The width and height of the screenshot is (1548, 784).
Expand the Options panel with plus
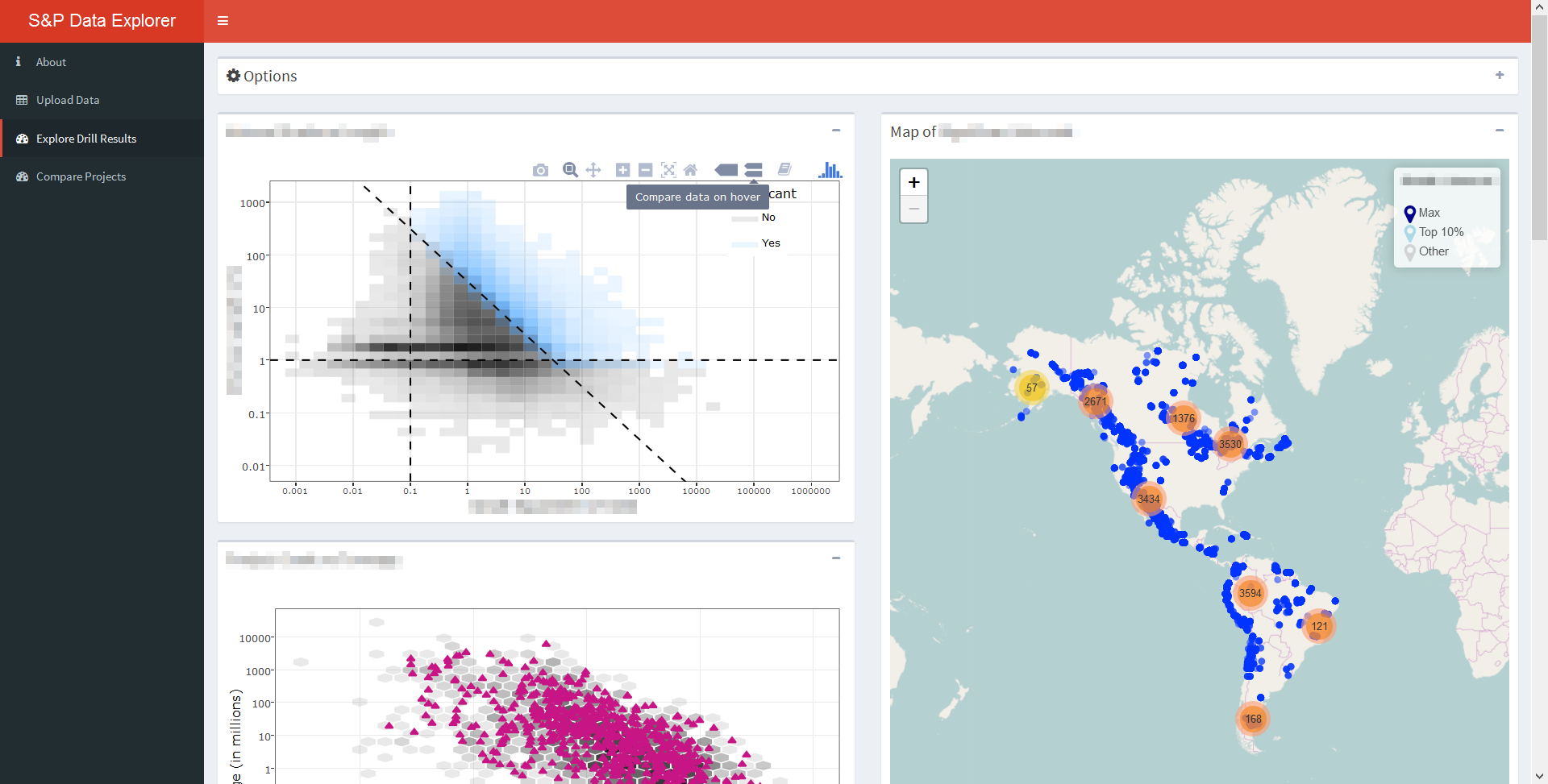[1500, 75]
